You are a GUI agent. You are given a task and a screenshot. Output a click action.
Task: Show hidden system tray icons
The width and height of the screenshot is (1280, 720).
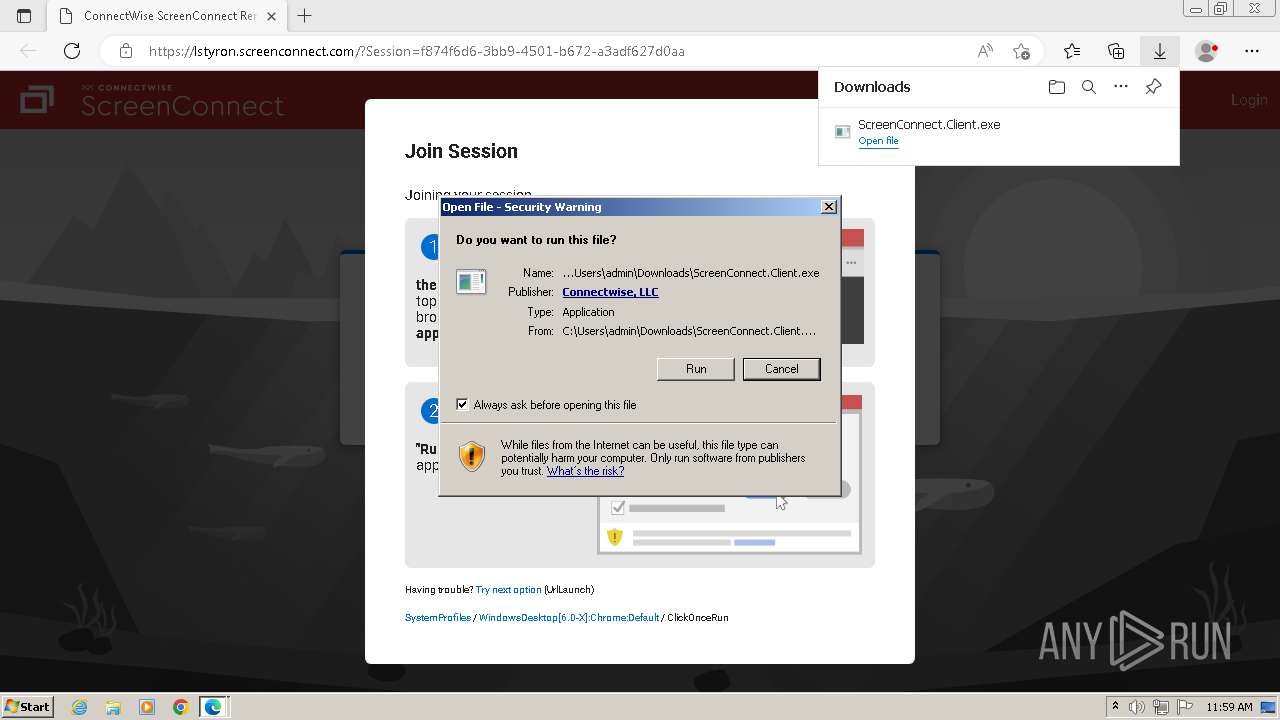pos(1116,707)
